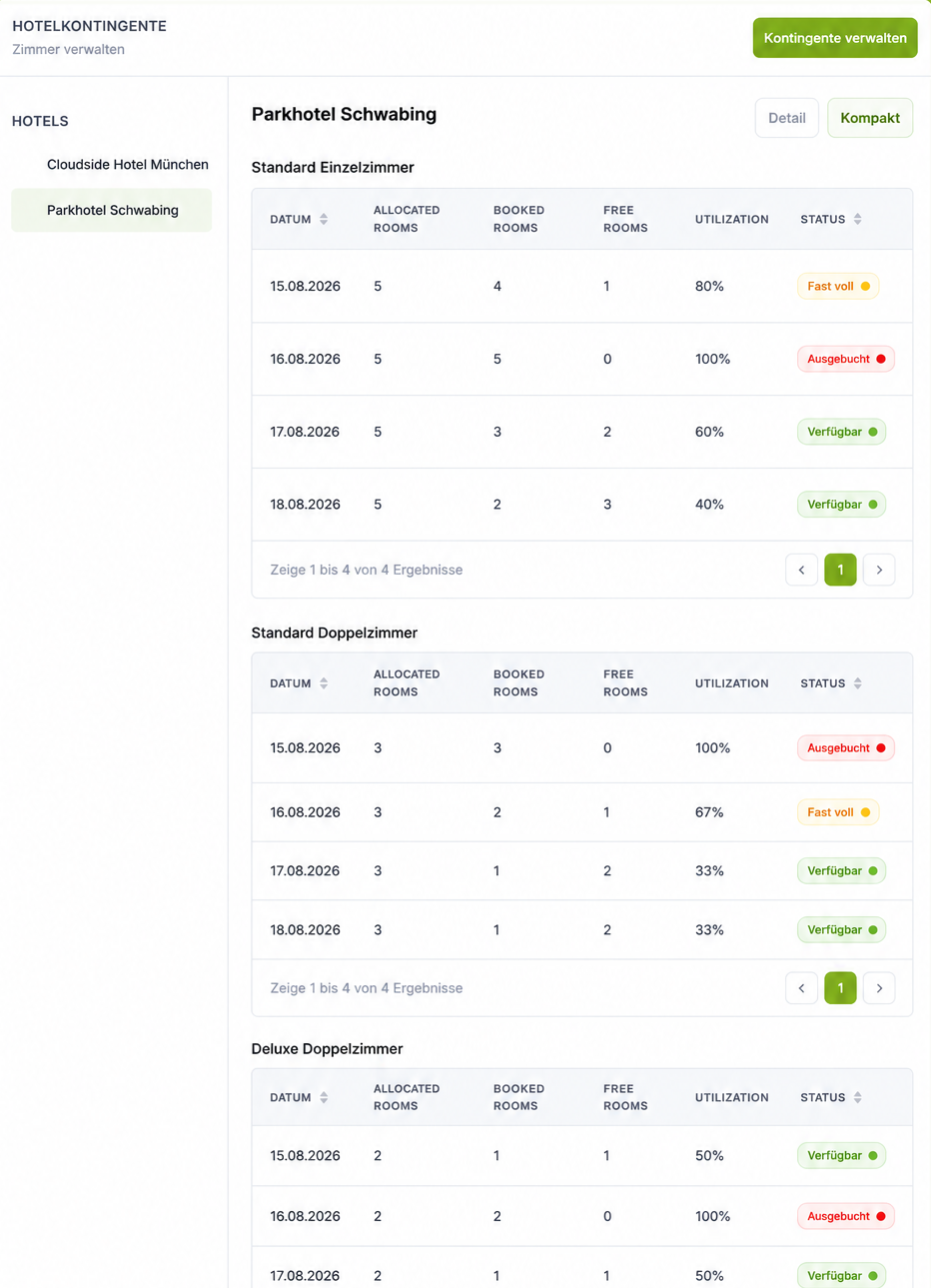Sort Deluxe Doppelzimmer table by Status

[830, 1097]
